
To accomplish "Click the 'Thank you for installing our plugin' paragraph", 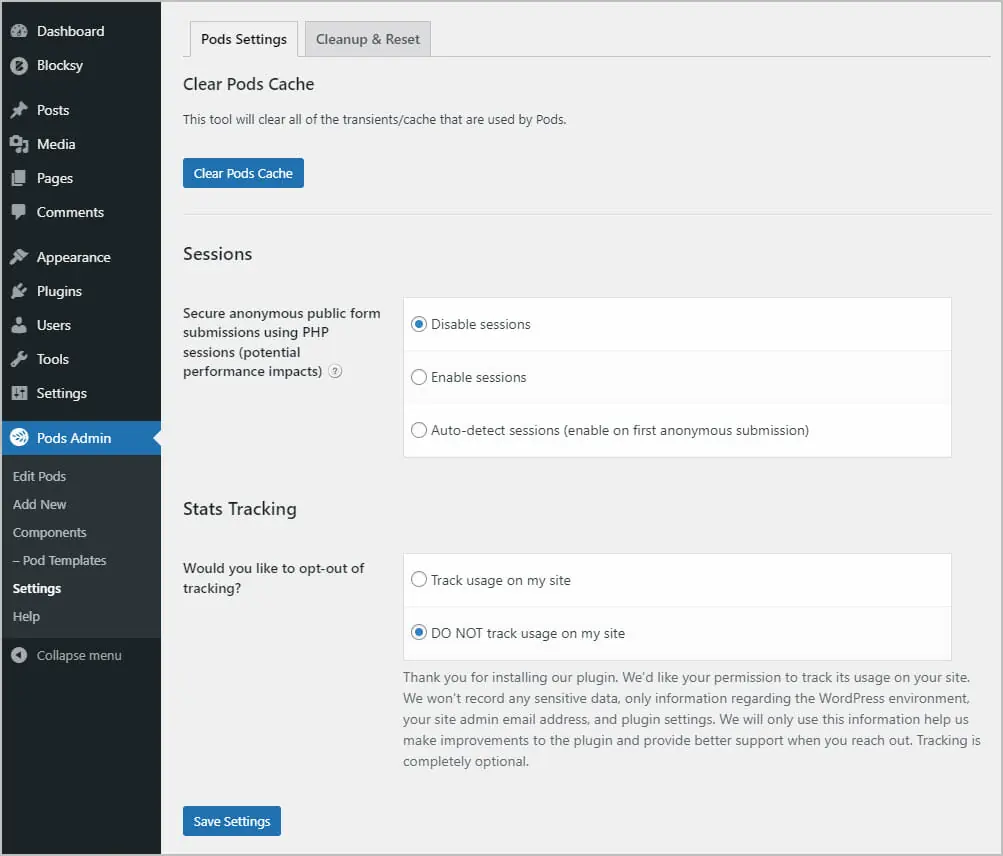I will click(x=691, y=719).
